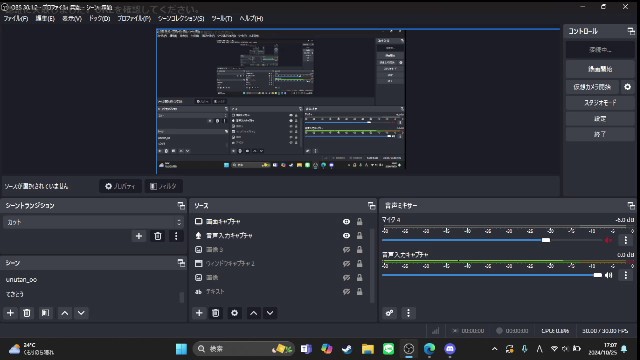Image resolution: width=640 pixels, height=360 pixels.
Task: Add a new source with the plus icon
Action: tap(199, 313)
